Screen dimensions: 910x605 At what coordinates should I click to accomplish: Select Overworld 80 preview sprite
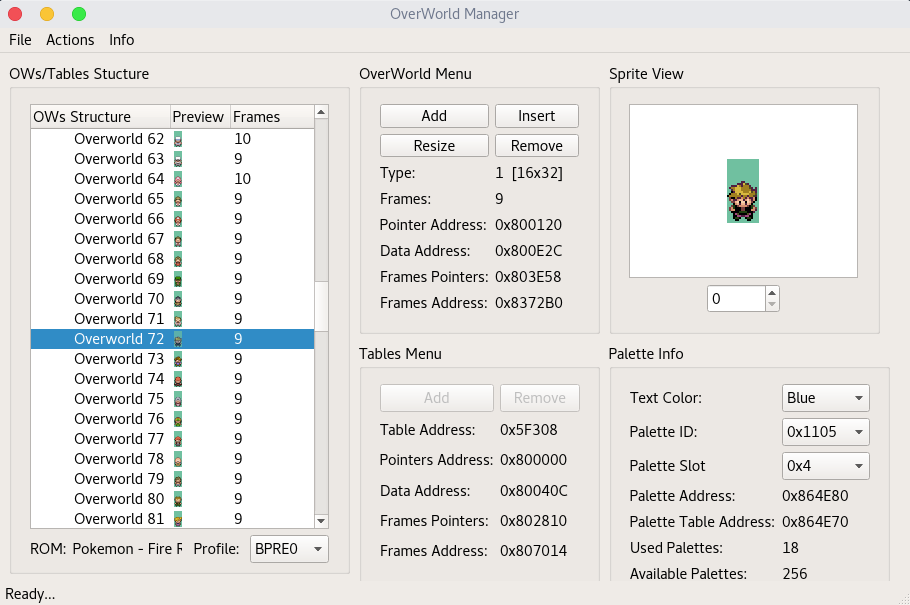[x=178, y=499]
